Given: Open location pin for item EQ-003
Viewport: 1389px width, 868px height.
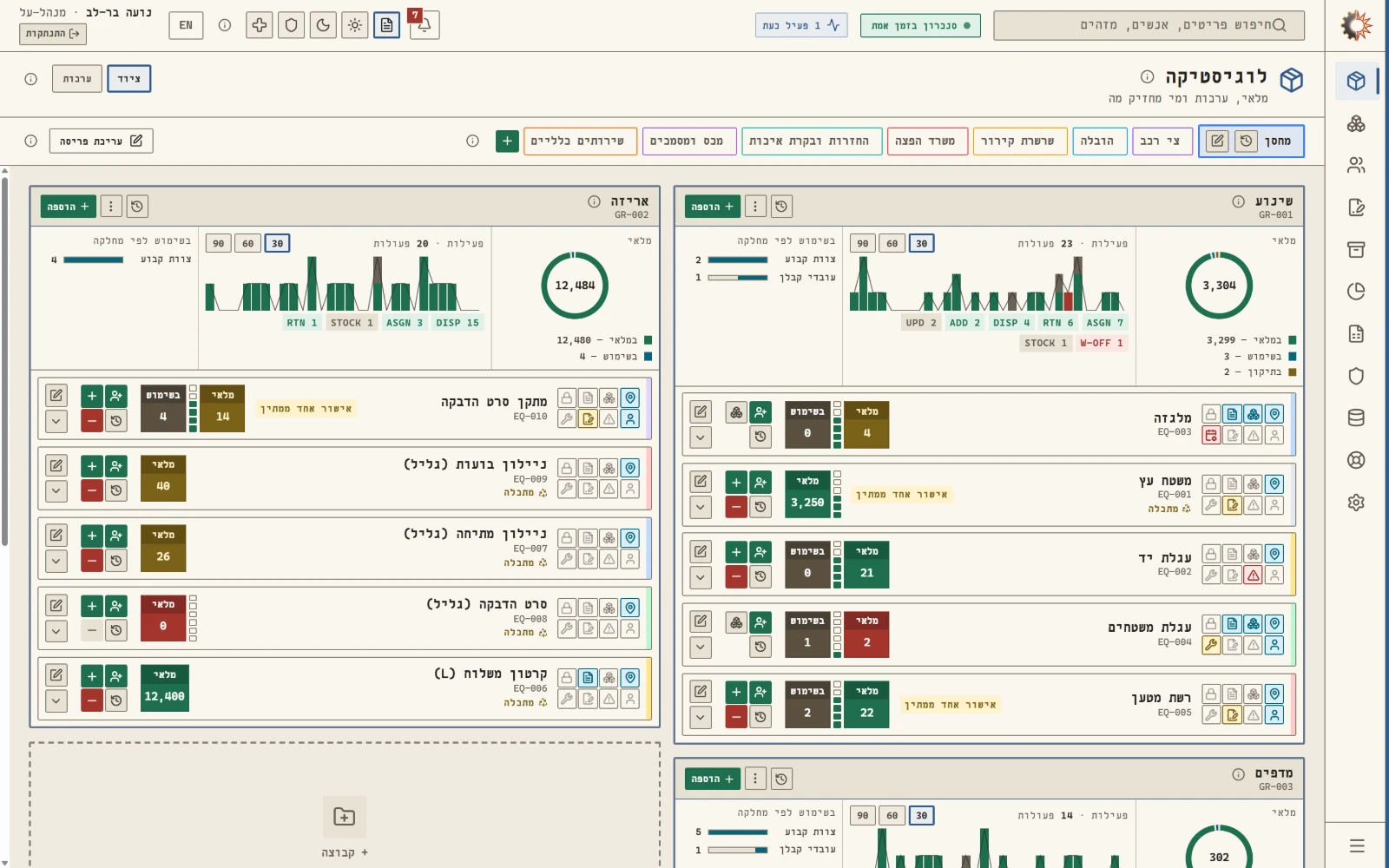Looking at the screenshot, I should pos(1274,414).
